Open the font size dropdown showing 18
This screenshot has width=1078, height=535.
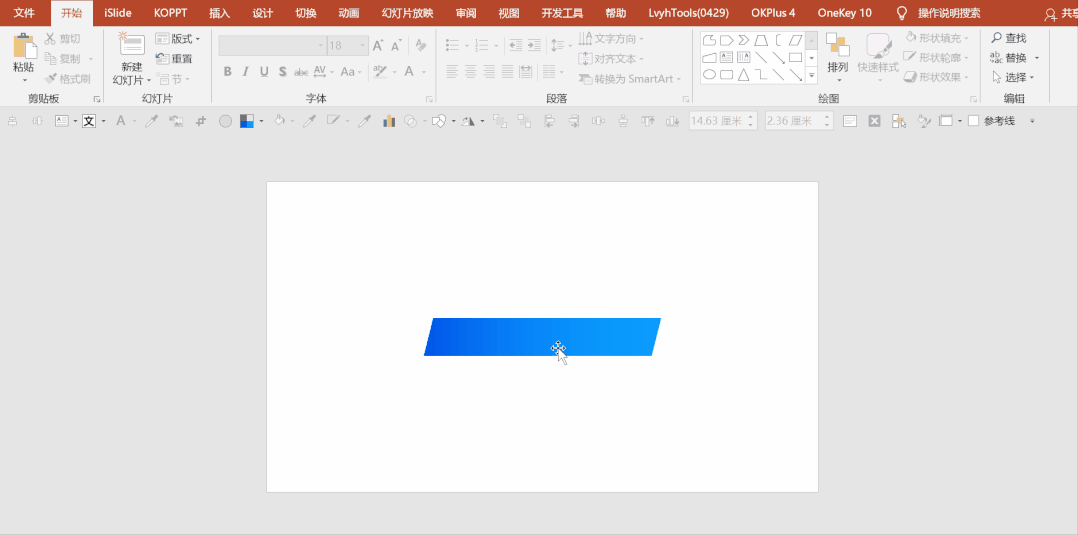[x=349, y=46]
